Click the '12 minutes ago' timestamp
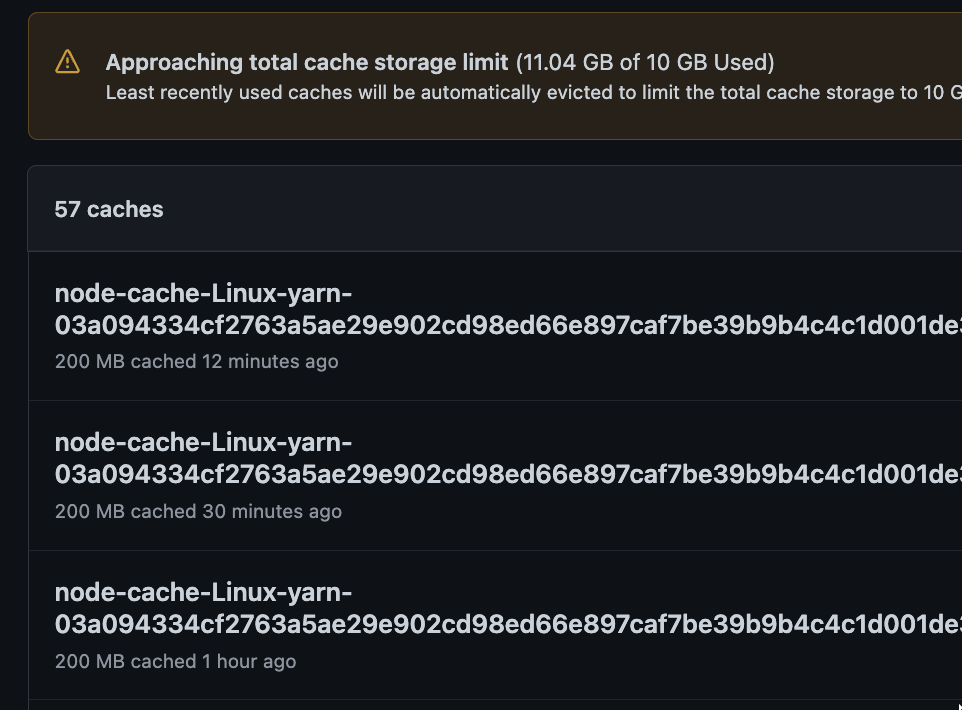The image size is (962, 710). tap(270, 361)
